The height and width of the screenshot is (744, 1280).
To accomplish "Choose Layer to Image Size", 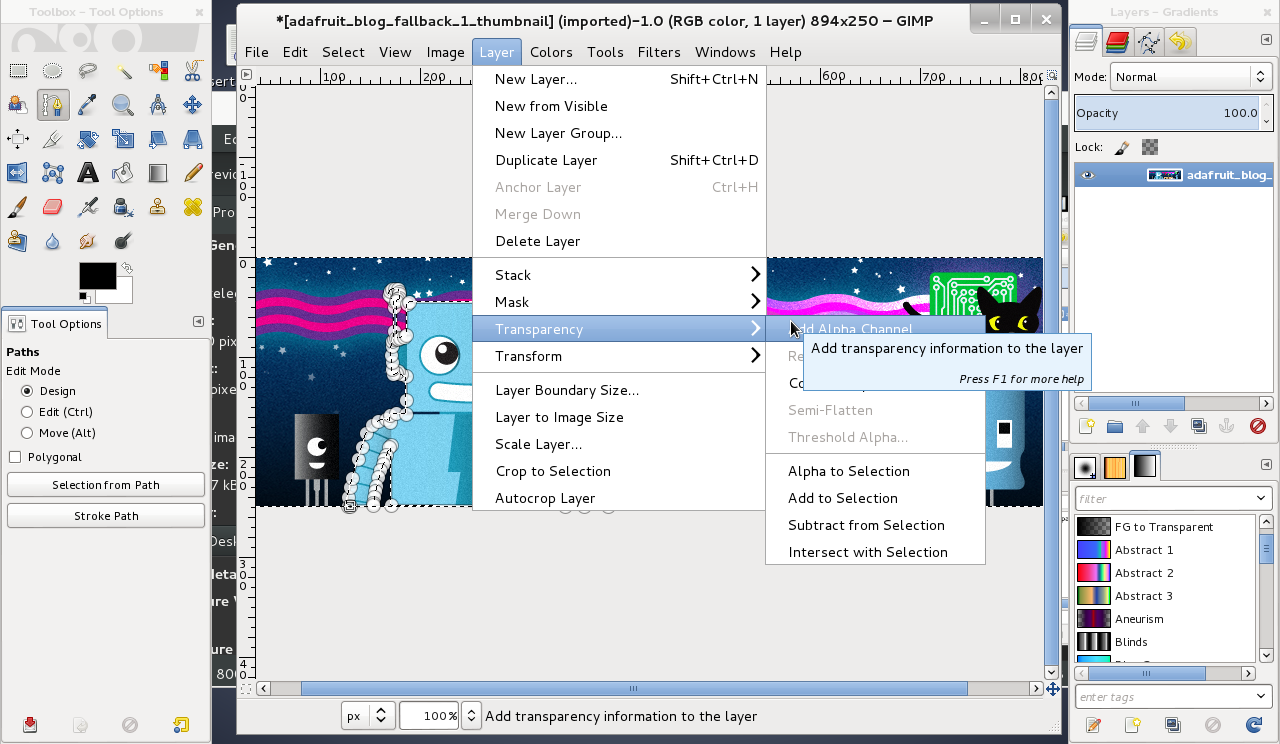I will (620, 417).
